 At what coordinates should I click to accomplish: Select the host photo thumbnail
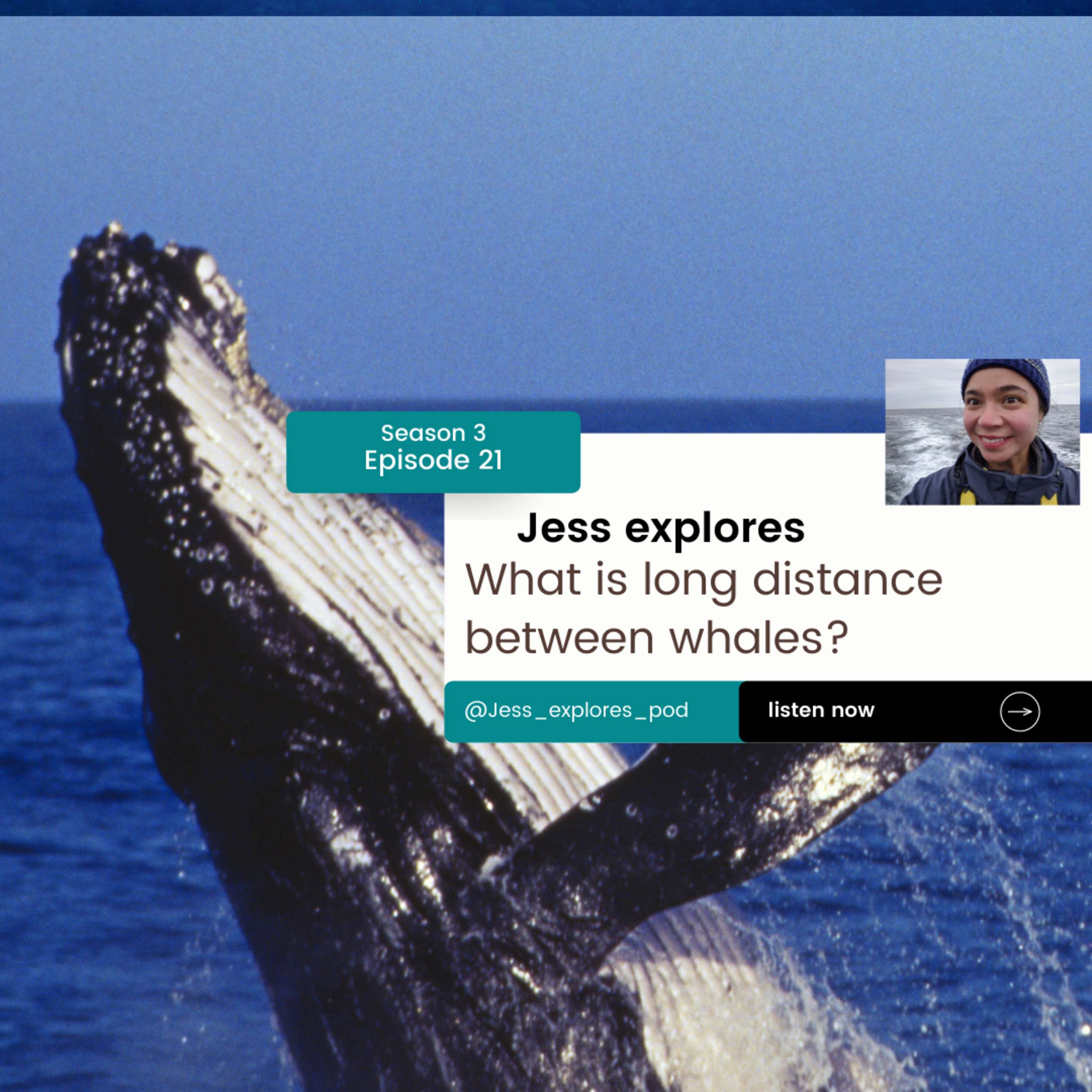(982, 432)
